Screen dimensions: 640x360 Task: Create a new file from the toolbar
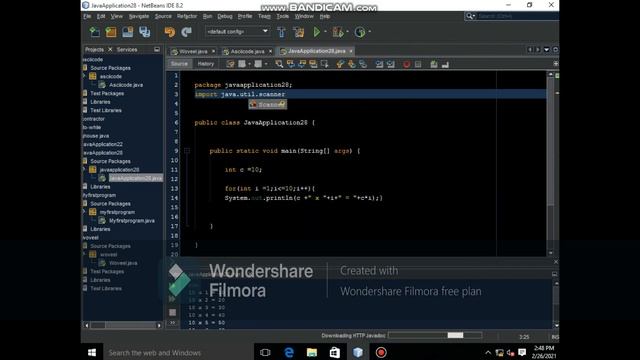point(94,32)
